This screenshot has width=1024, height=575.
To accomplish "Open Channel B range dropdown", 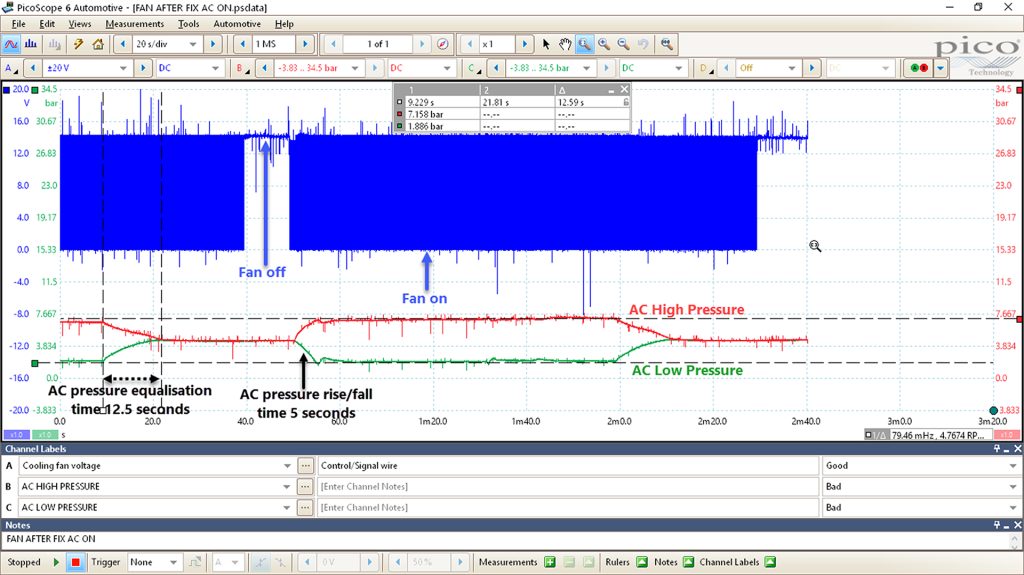I will 355,68.
